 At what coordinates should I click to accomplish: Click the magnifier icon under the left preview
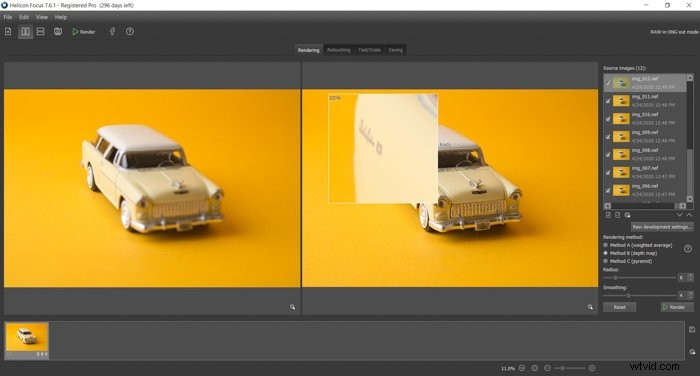pos(292,307)
